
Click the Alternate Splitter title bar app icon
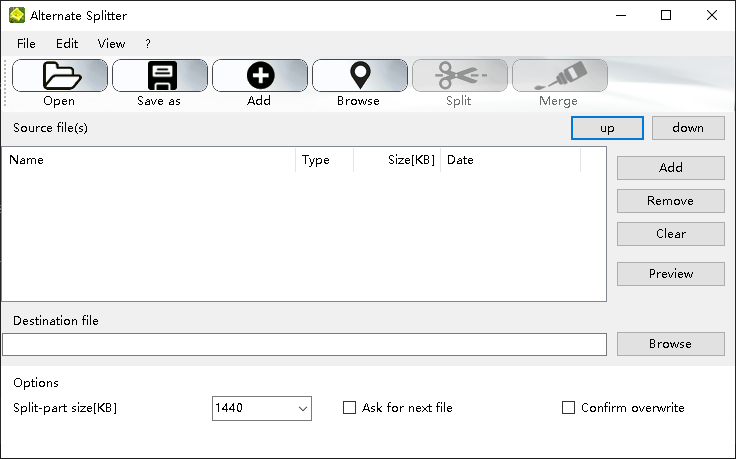[17, 16]
